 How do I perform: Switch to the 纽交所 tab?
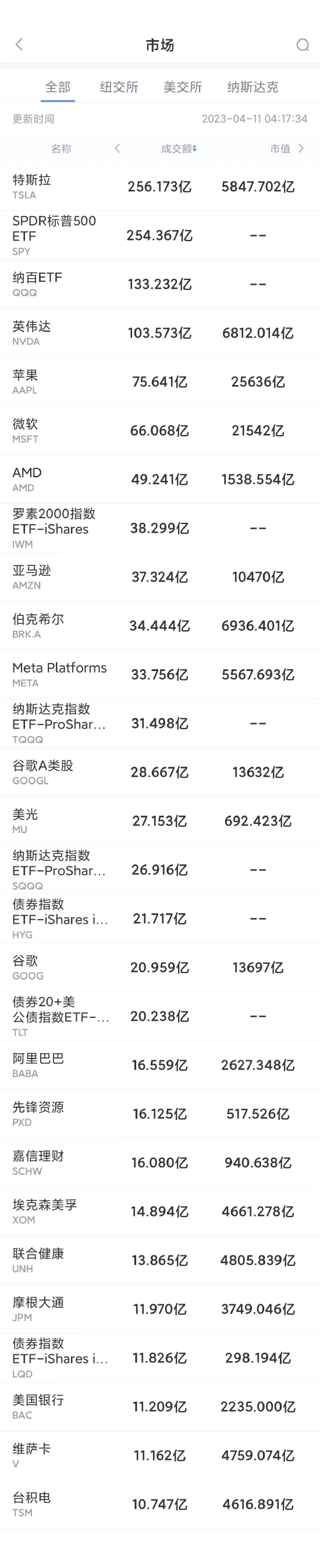(119, 87)
